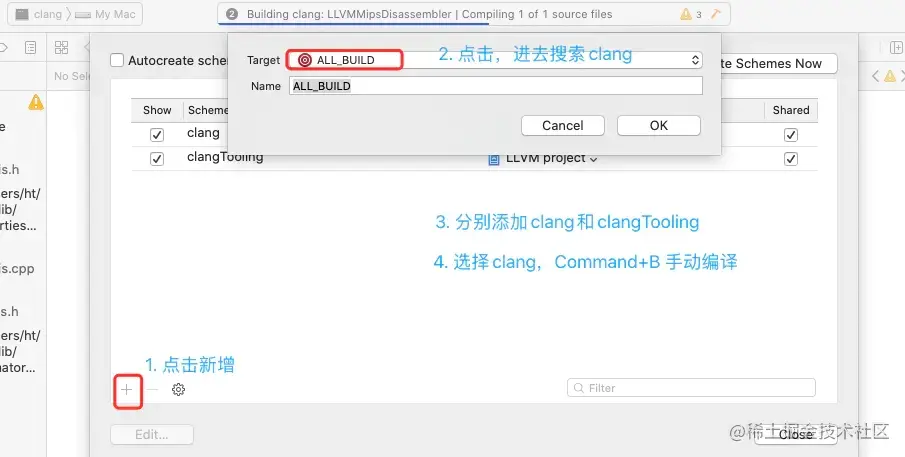Image resolution: width=905 pixels, height=457 pixels.
Task: Open the My Mac destination selector
Action: [106, 14]
